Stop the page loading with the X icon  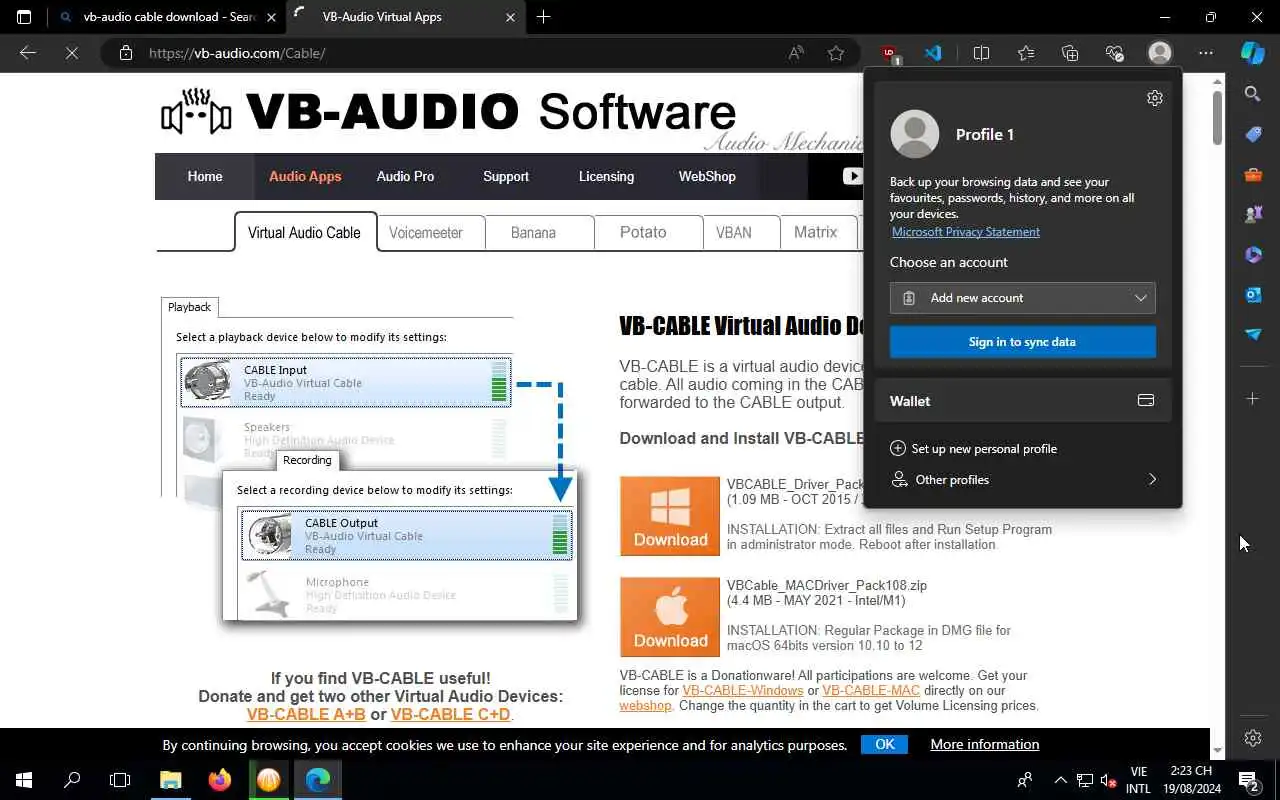(72, 53)
